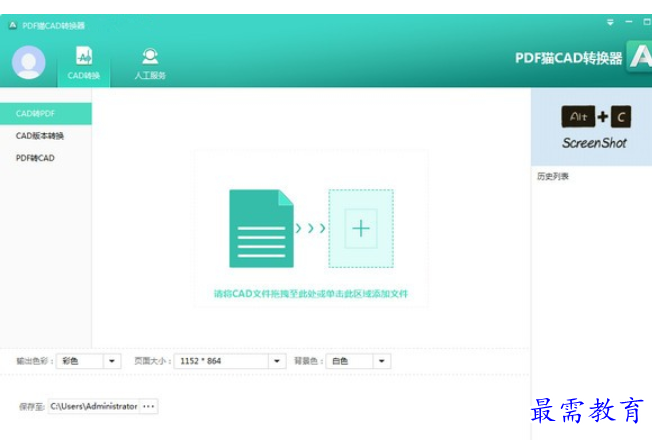652x442 pixels.
Task: Select CAD版本转换 in the sidebar
Action: point(40,136)
